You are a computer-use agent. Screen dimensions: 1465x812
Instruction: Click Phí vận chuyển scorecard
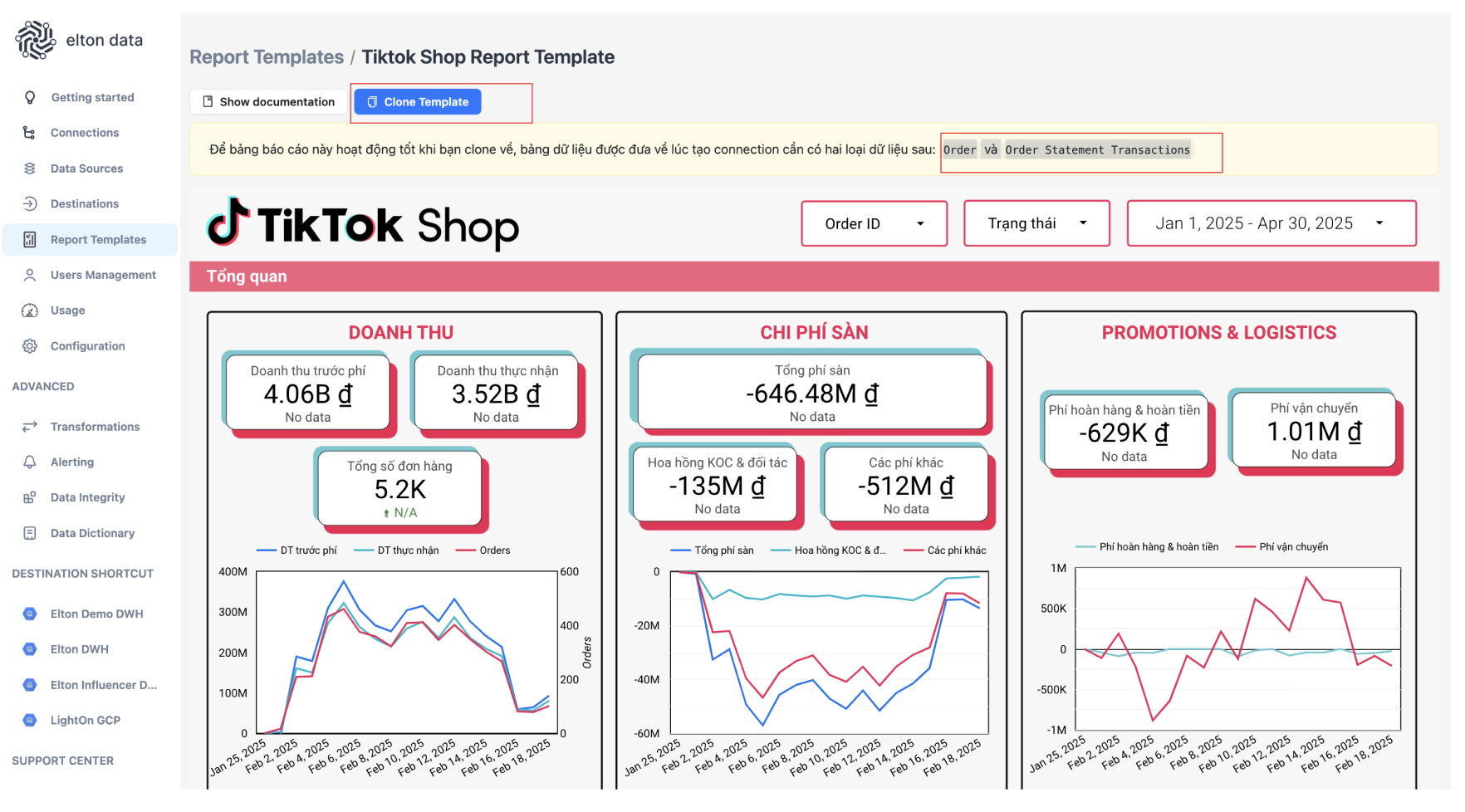1314,431
